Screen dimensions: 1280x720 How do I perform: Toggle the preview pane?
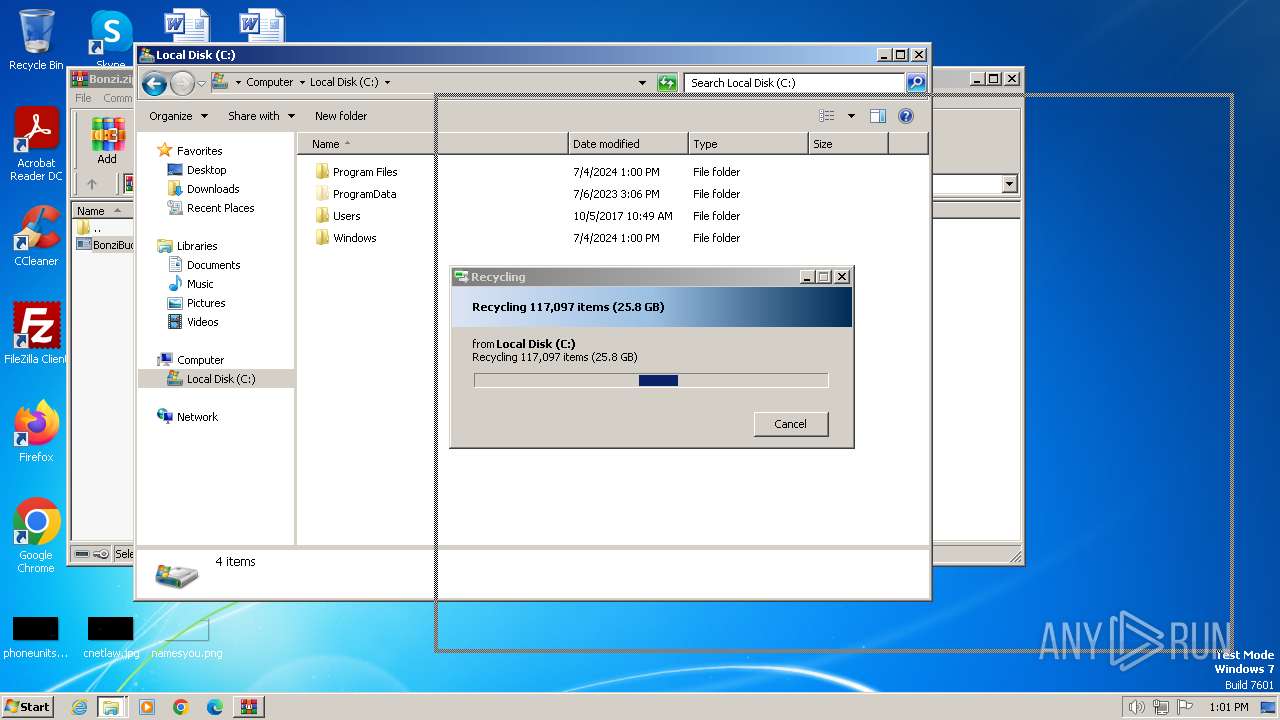878,116
